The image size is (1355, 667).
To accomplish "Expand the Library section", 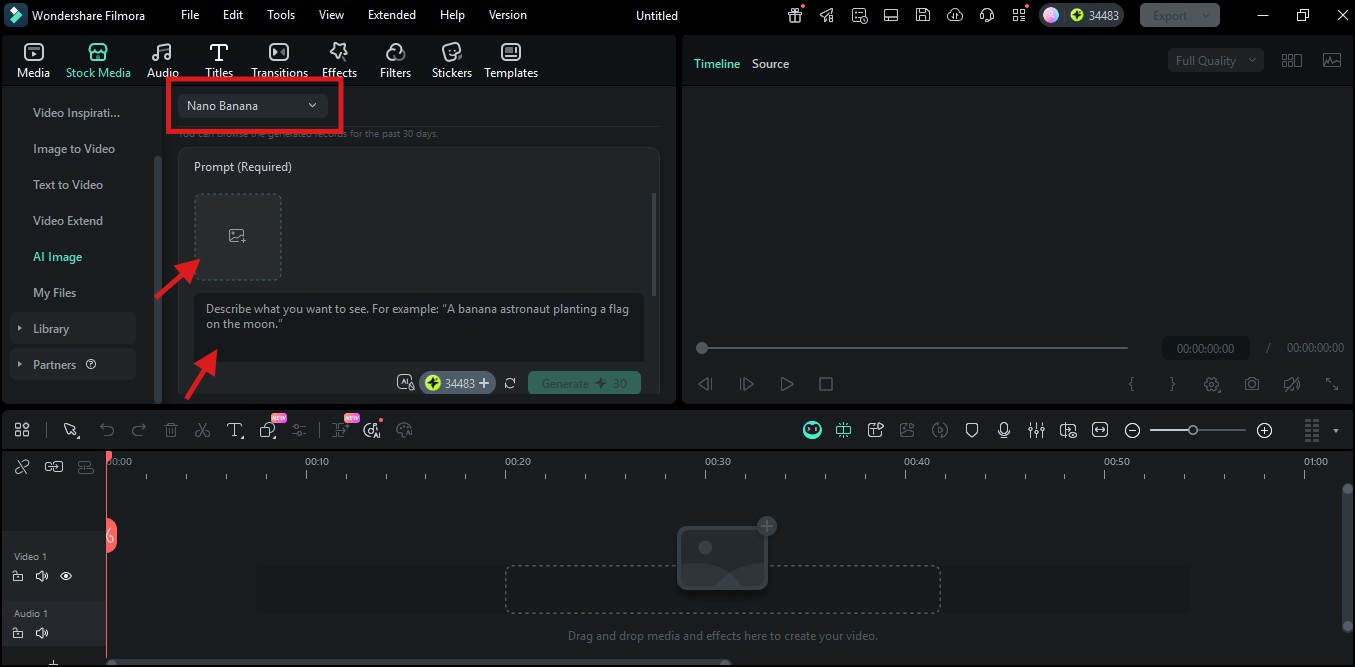I will (x=73, y=328).
